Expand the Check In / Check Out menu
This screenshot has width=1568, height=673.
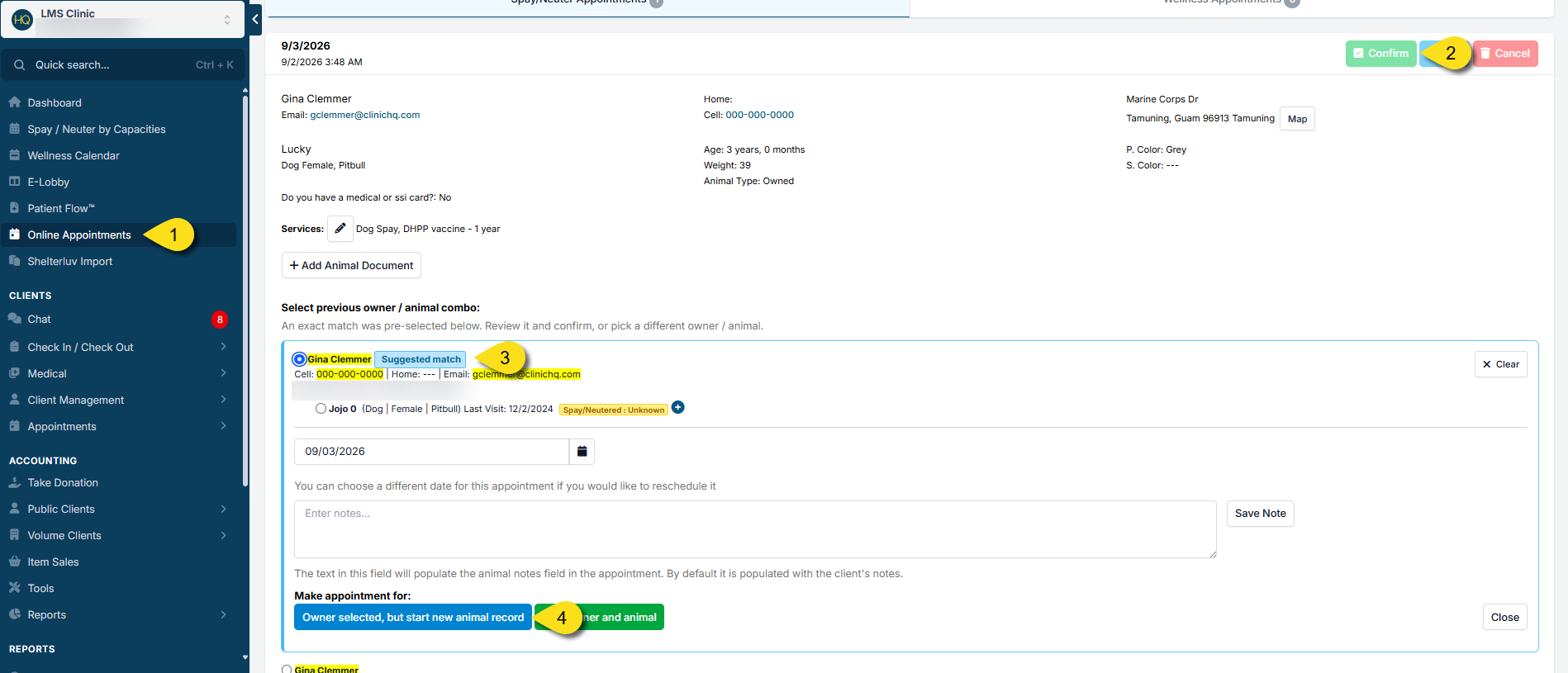tap(118, 347)
